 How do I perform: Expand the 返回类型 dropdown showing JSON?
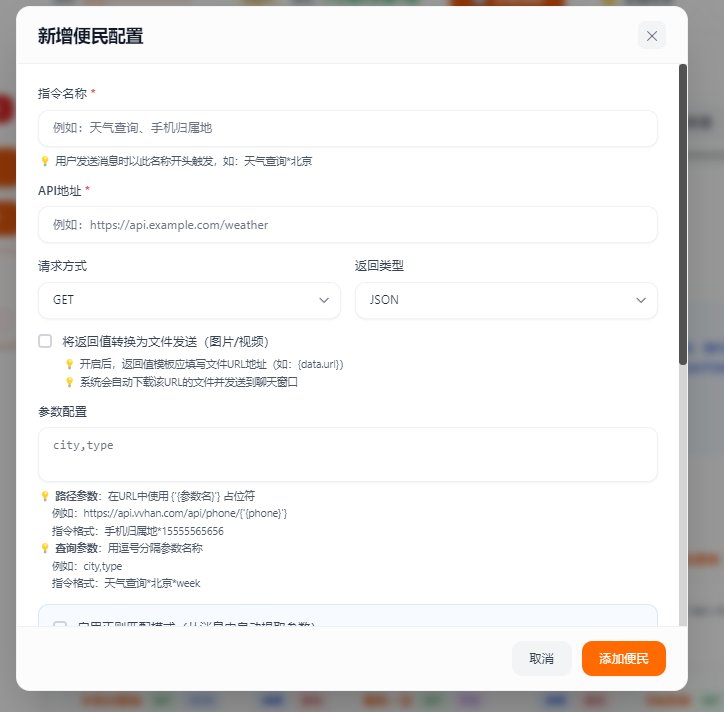506,300
